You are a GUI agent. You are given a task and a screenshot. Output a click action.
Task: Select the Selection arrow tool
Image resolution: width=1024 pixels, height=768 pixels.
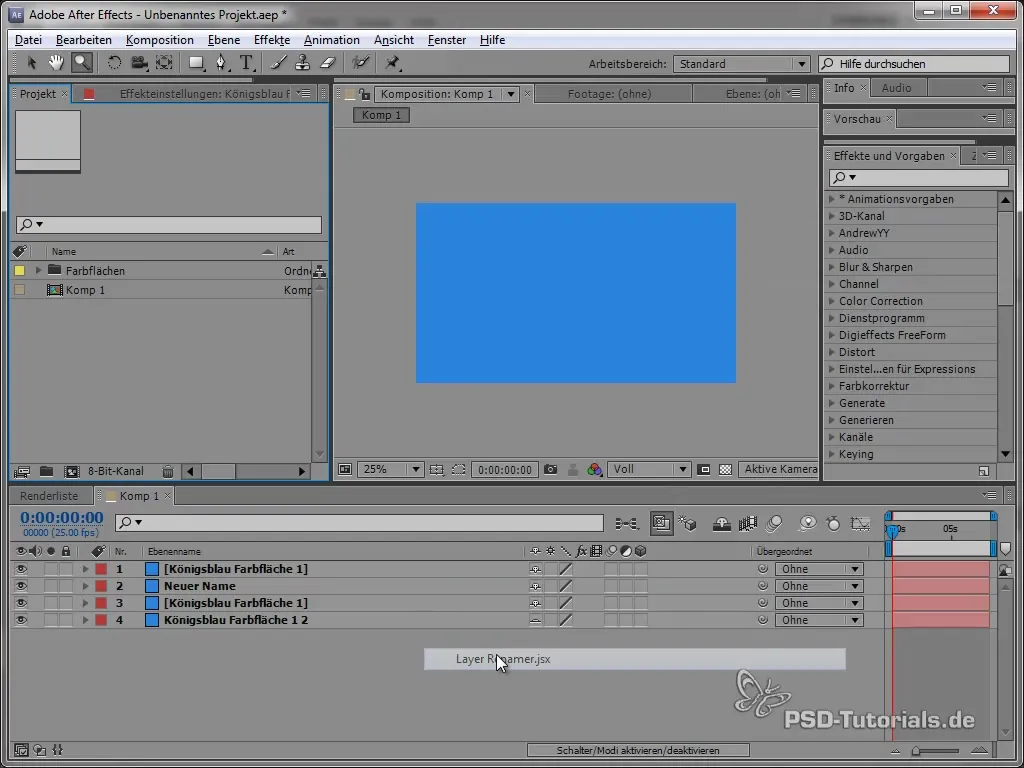point(31,63)
